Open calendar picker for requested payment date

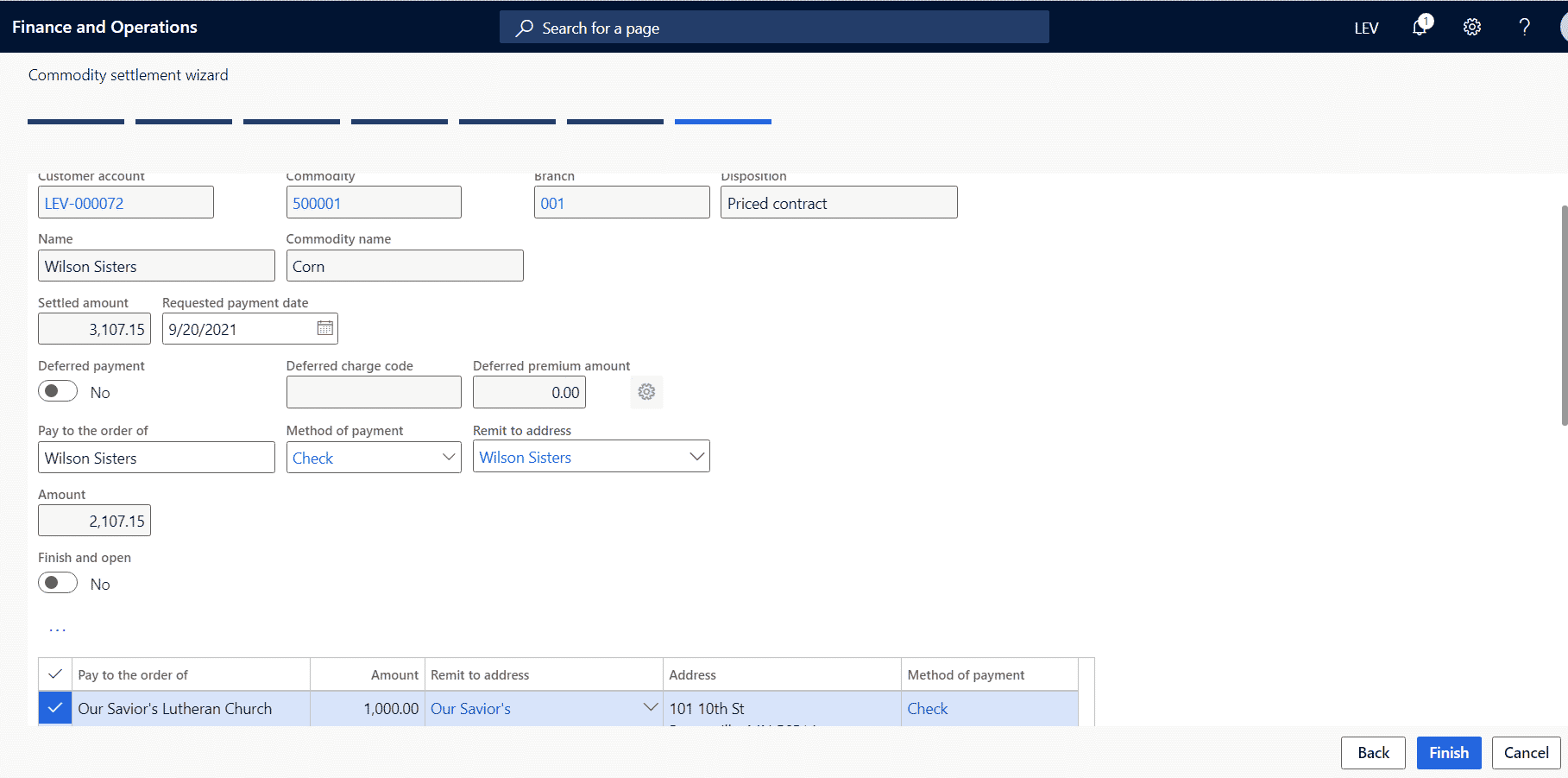(324, 328)
